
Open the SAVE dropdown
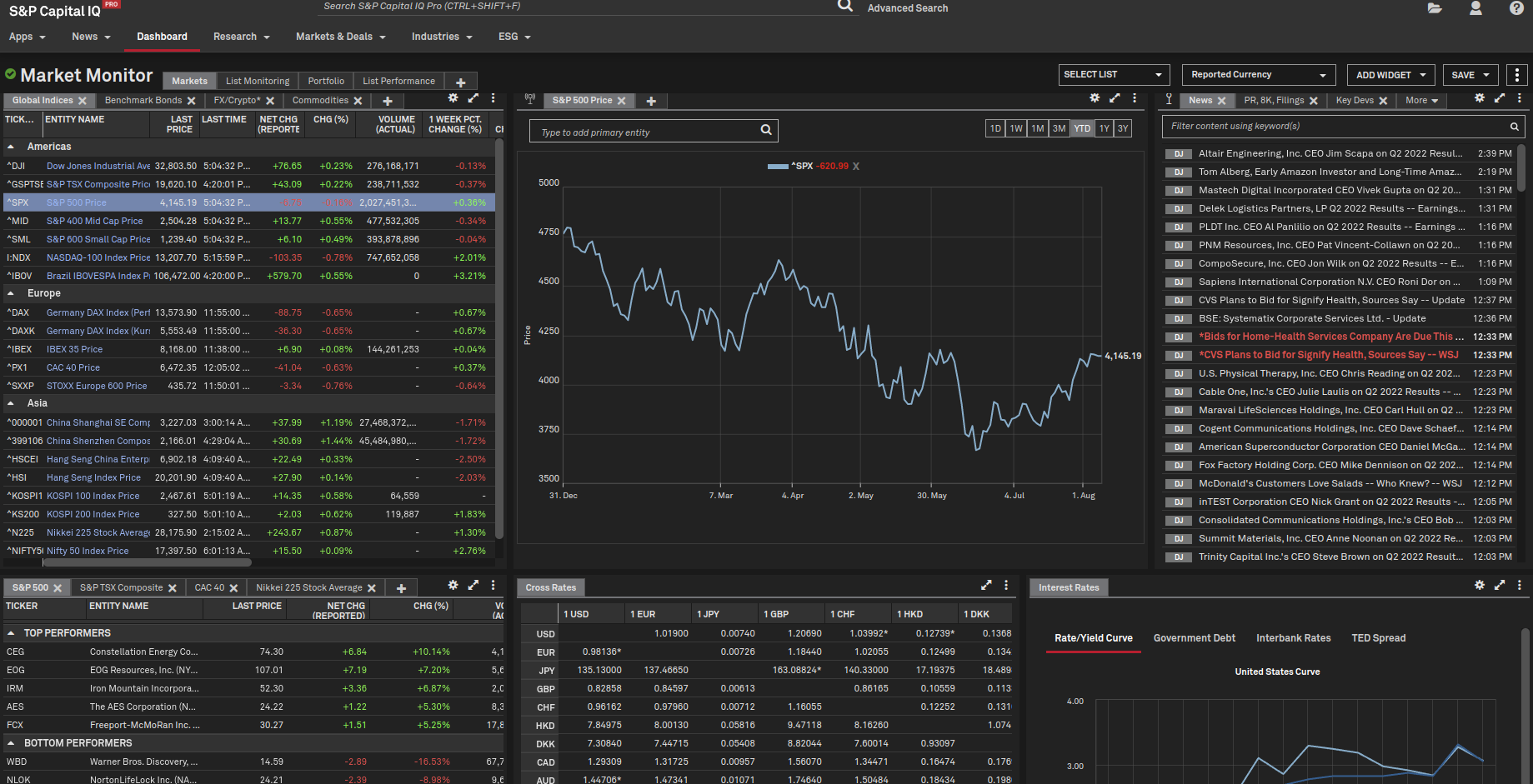point(1470,75)
